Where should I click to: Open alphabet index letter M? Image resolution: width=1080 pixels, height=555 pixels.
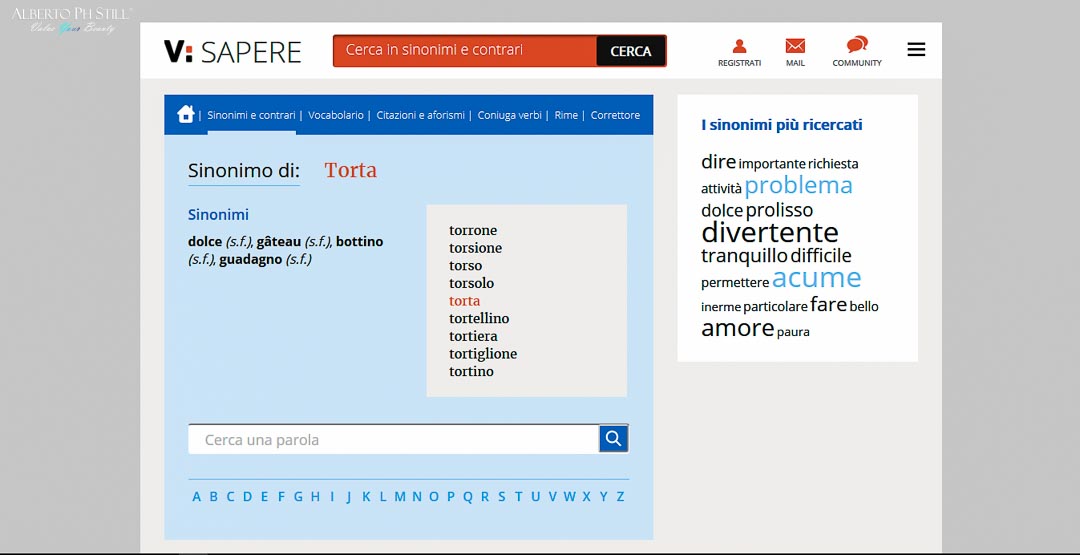coord(399,496)
